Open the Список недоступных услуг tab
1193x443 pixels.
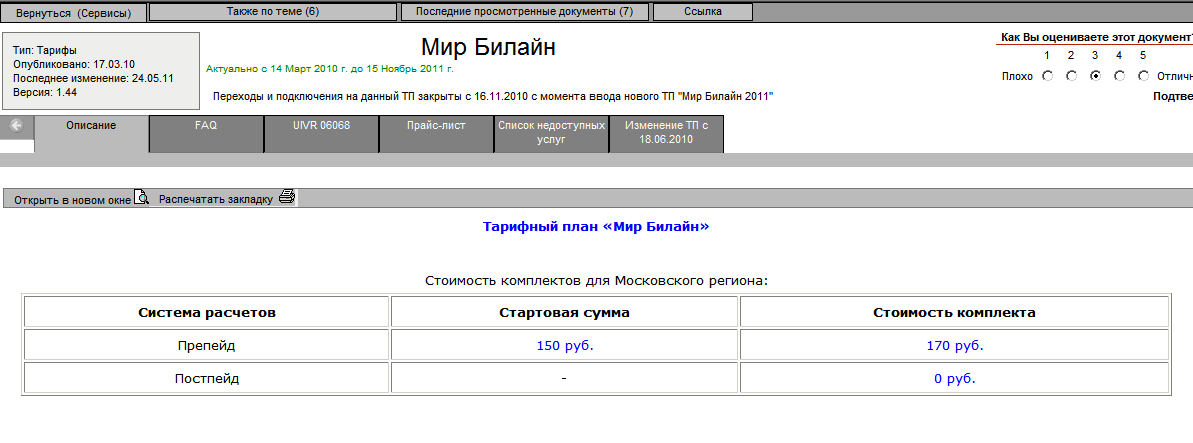(551, 134)
